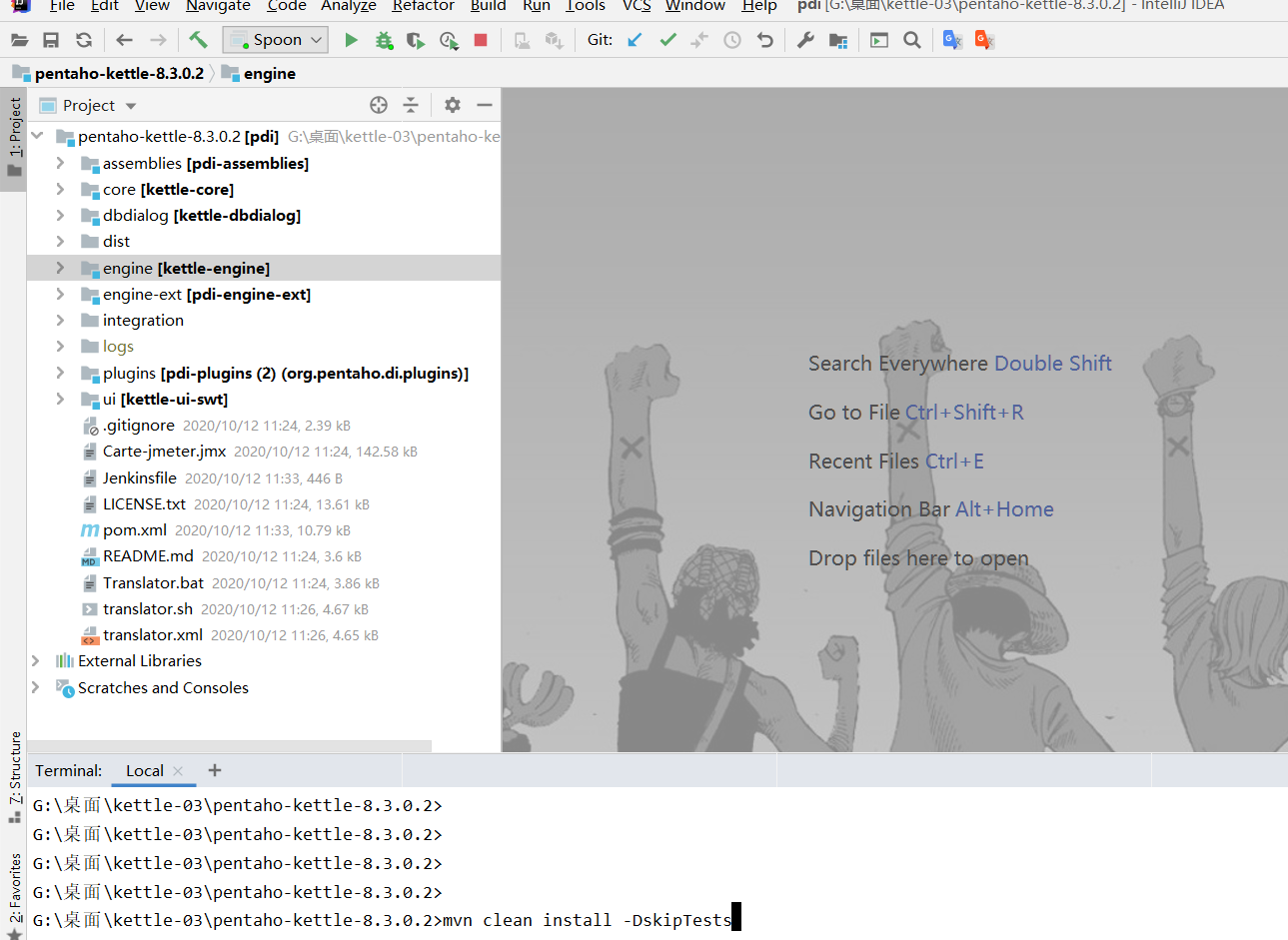Screen dimensions: 1288x940
Task: Collapse the pentaho-kettle-8.3.0.2 root node
Action: (37, 136)
